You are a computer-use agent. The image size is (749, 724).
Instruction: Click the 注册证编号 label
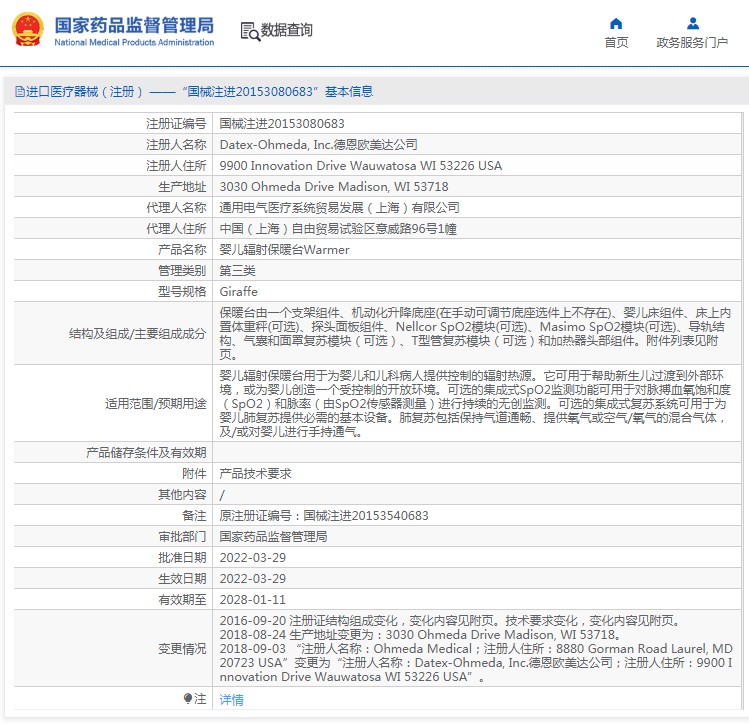[176, 124]
